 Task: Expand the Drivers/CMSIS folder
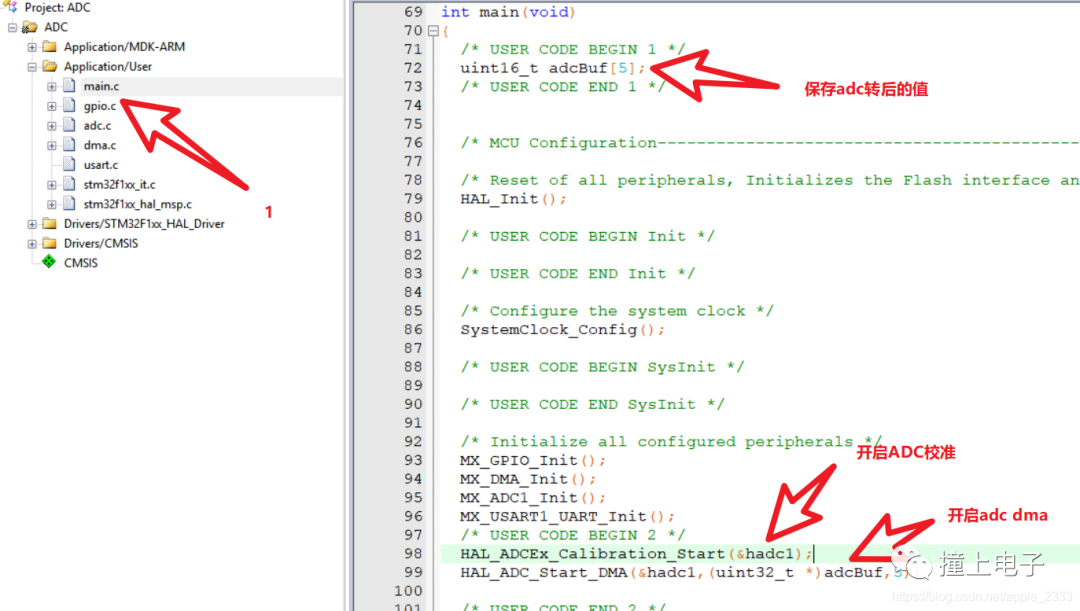coord(30,243)
